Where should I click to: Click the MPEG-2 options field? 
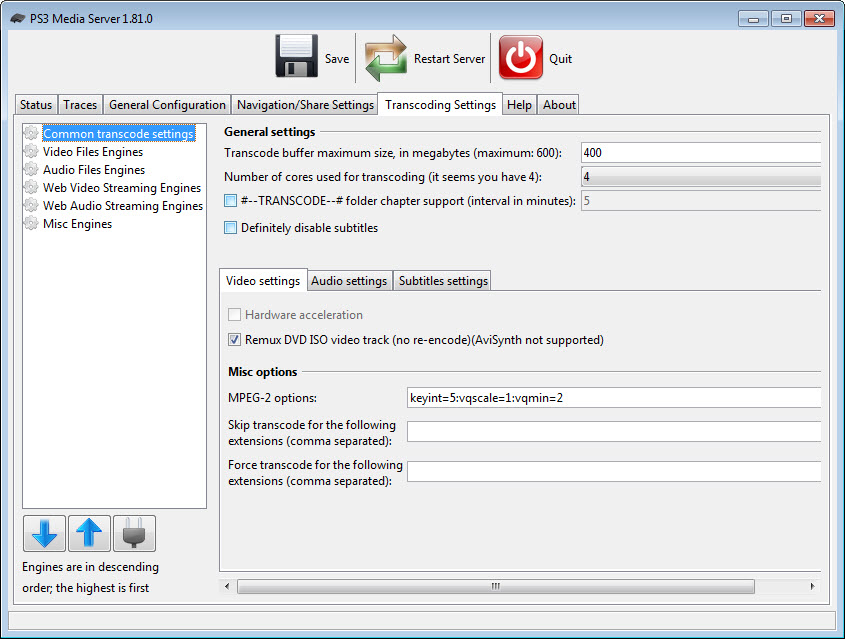(614, 398)
